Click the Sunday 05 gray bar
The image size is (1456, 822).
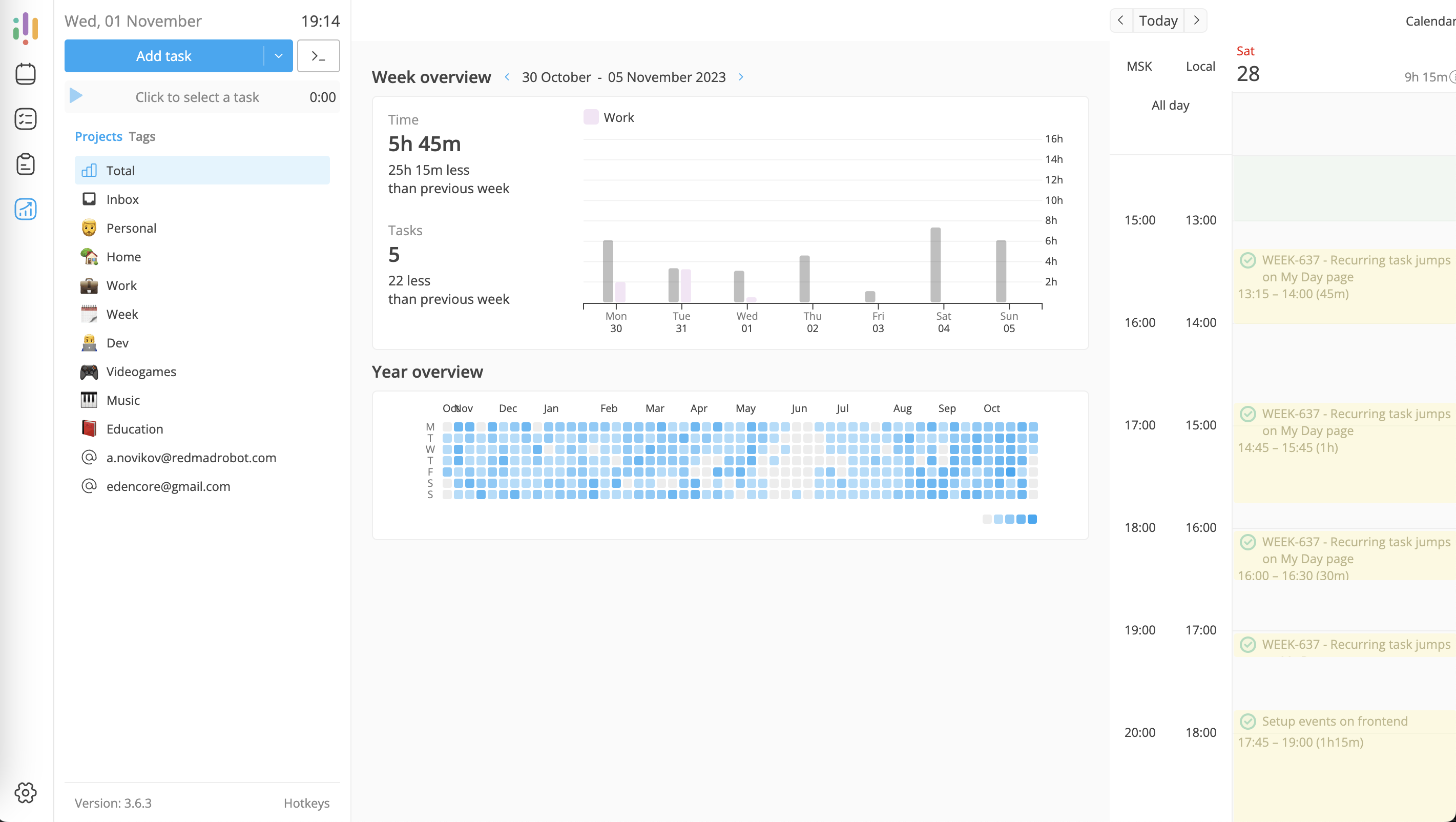1001,272
